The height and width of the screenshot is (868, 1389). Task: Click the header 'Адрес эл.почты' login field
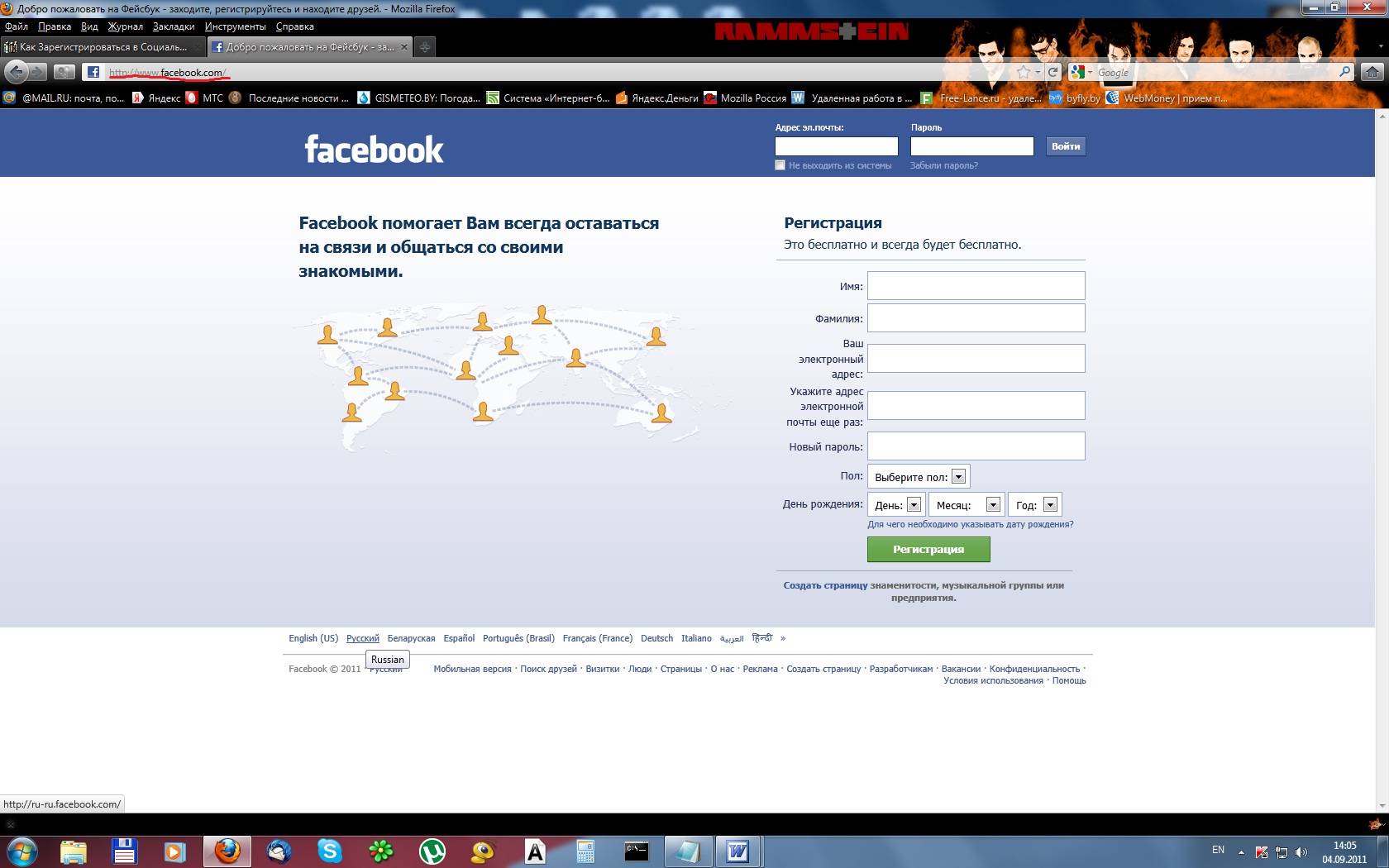837,146
